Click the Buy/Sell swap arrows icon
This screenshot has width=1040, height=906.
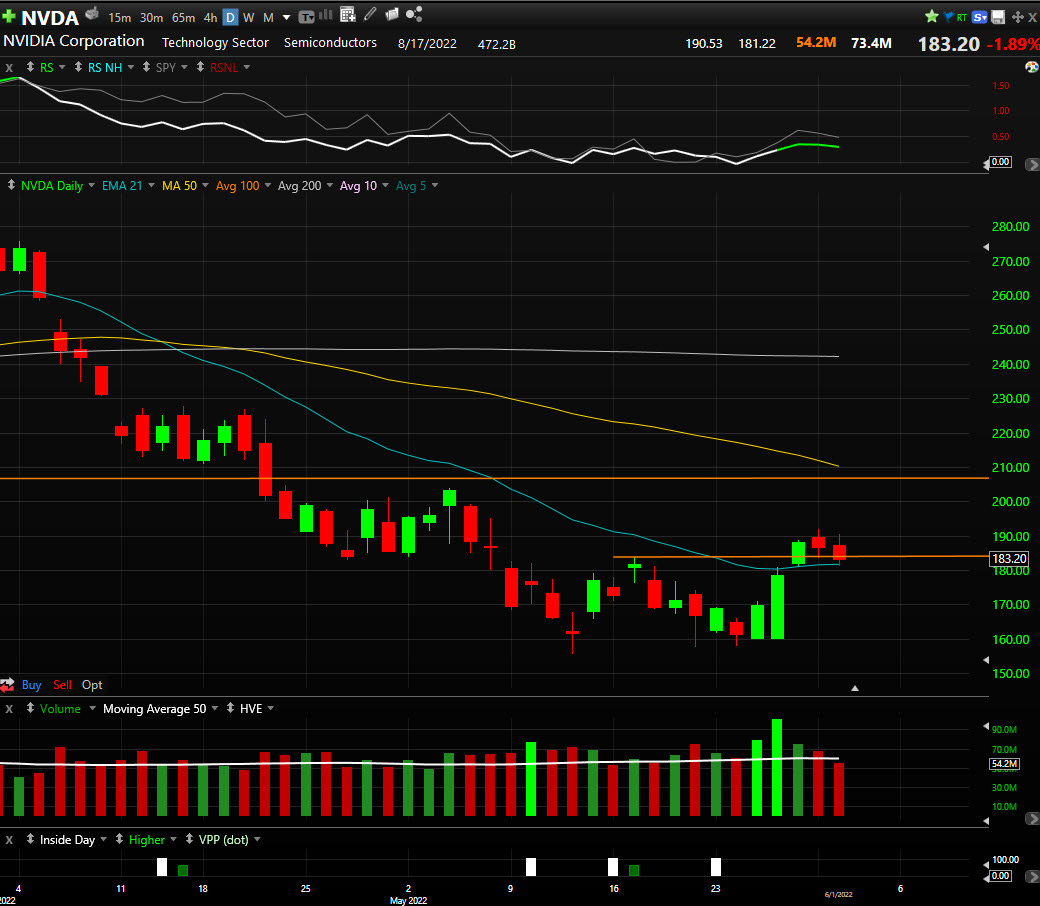pyautogui.click(x=7, y=684)
